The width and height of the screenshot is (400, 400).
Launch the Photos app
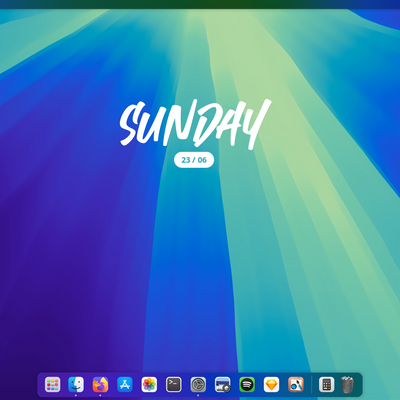(x=149, y=385)
